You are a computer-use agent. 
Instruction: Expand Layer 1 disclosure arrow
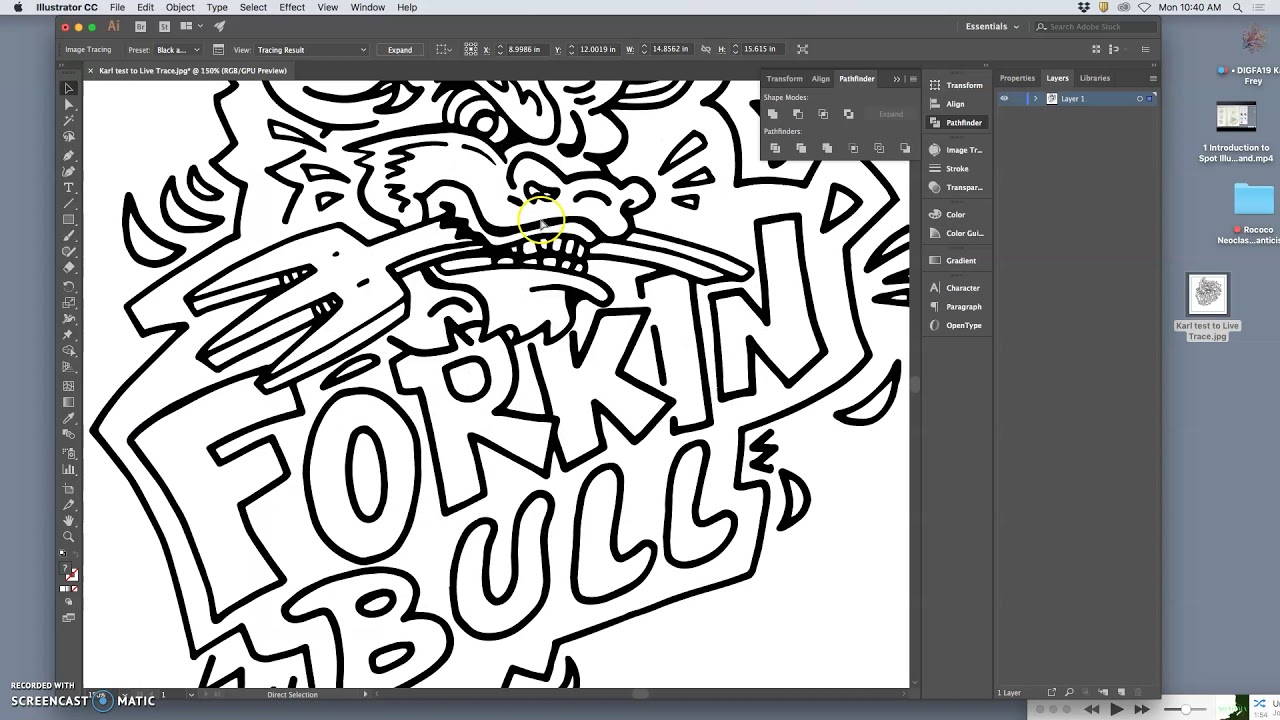1035,99
